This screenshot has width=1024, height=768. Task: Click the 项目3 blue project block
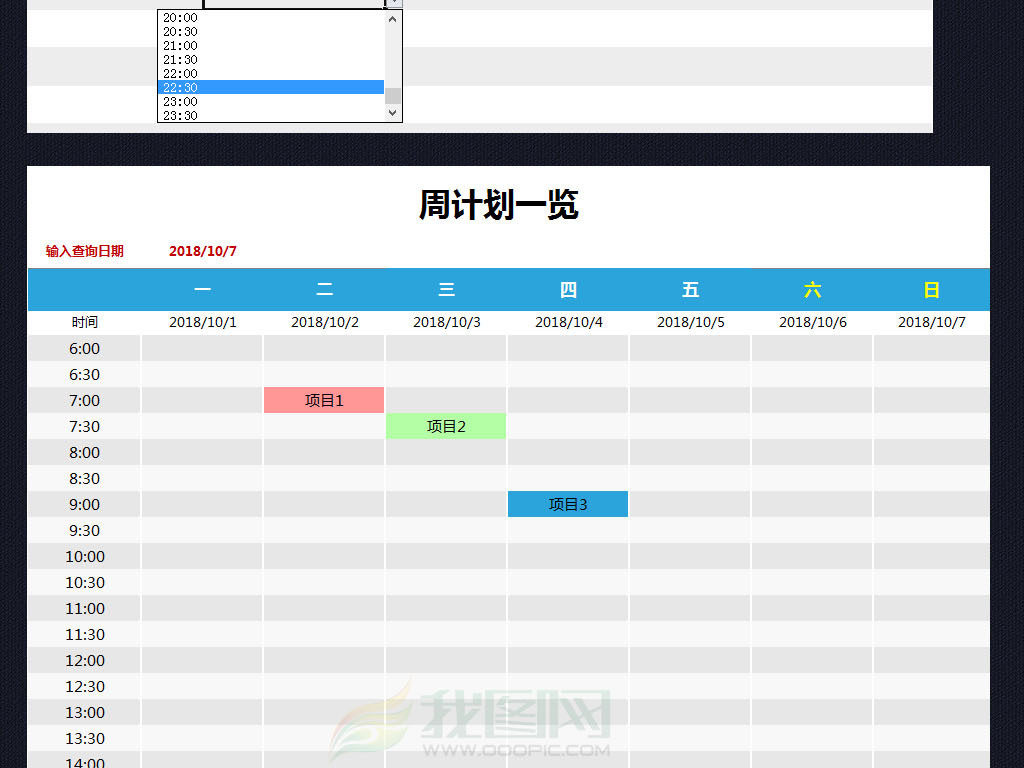point(568,504)
